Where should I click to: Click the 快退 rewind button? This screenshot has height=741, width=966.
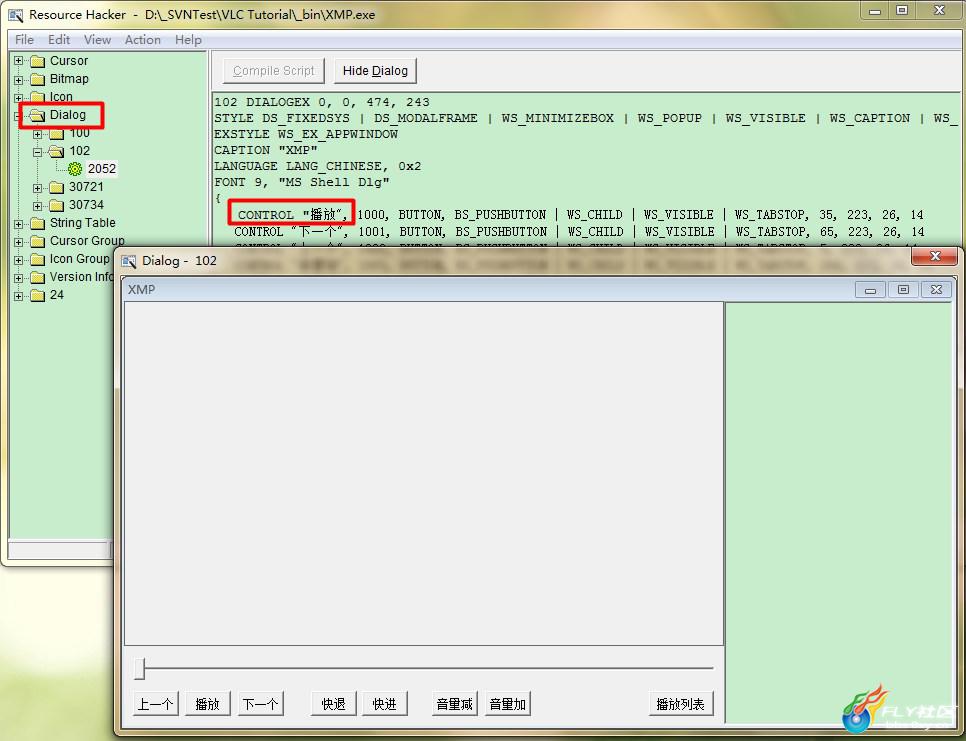(x=333, y=704)
